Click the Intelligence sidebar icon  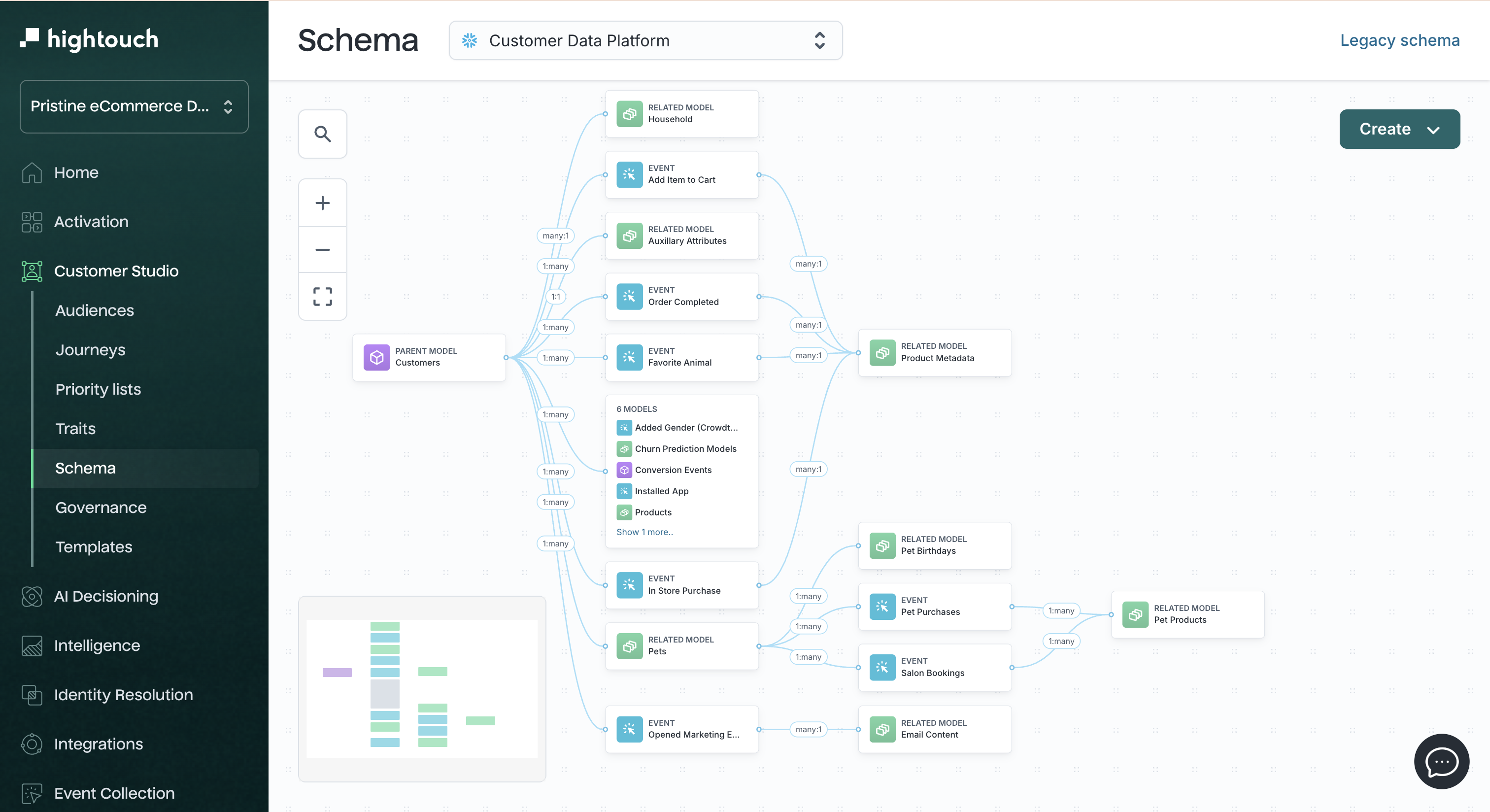(32, 645)
